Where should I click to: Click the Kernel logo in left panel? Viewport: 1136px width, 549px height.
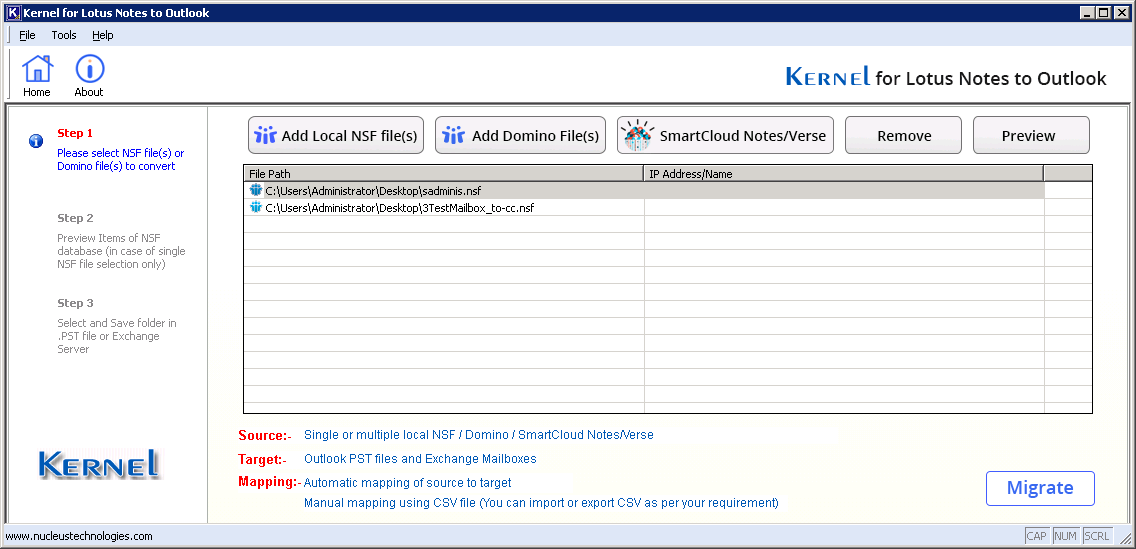[x=99, y=464]
